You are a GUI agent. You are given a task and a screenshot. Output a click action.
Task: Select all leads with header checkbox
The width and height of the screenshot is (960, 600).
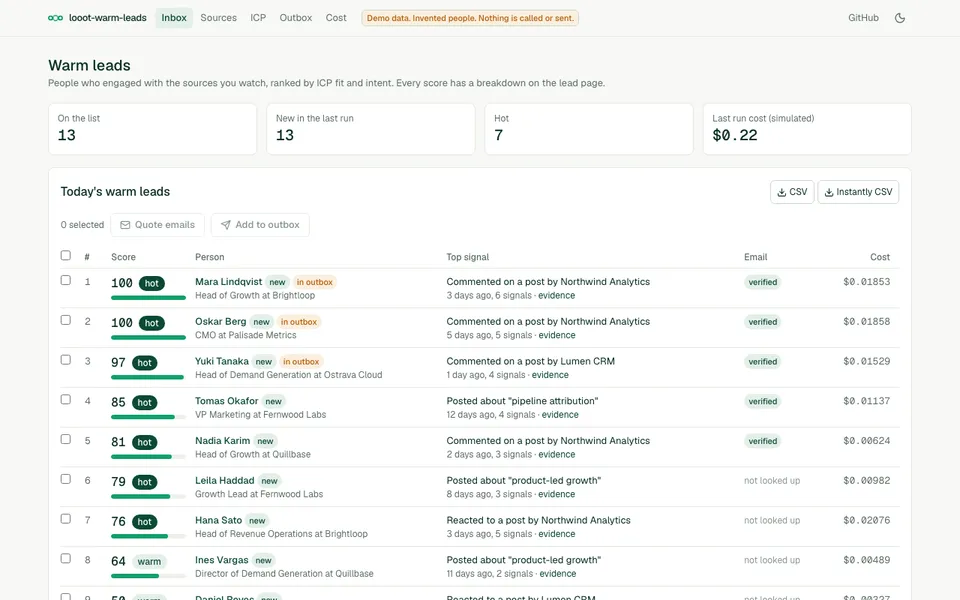tap(66, 255)
